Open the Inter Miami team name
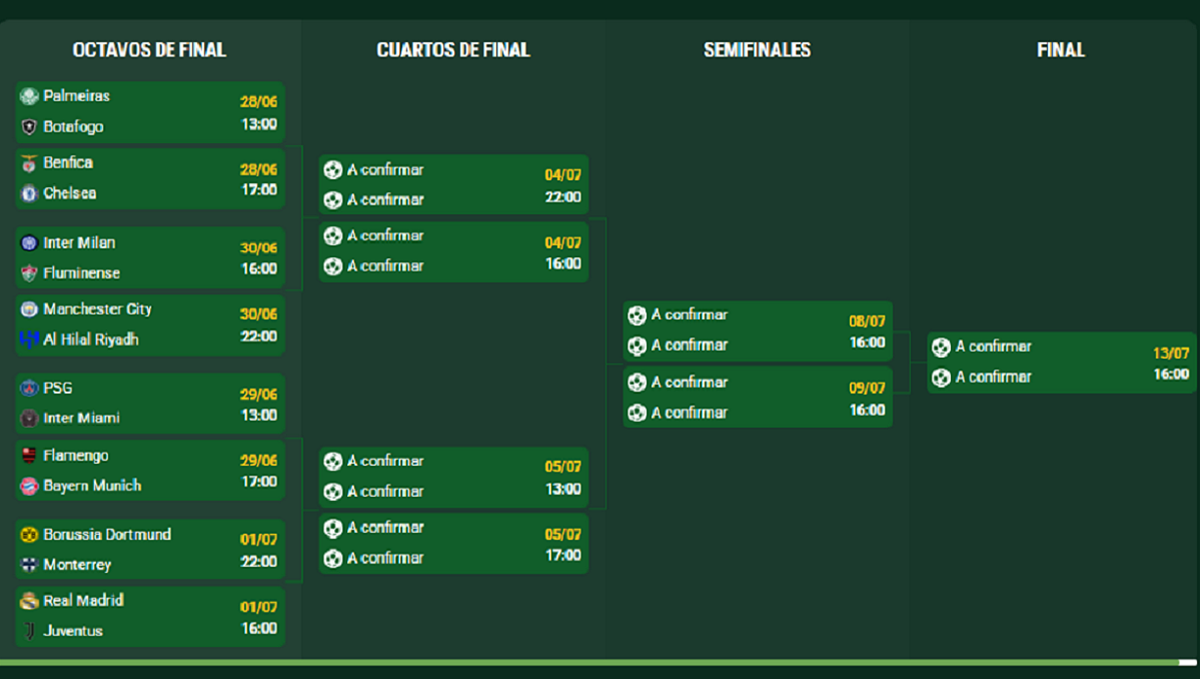This screenshot has height=679, width=1200. [x=82, y=418]
